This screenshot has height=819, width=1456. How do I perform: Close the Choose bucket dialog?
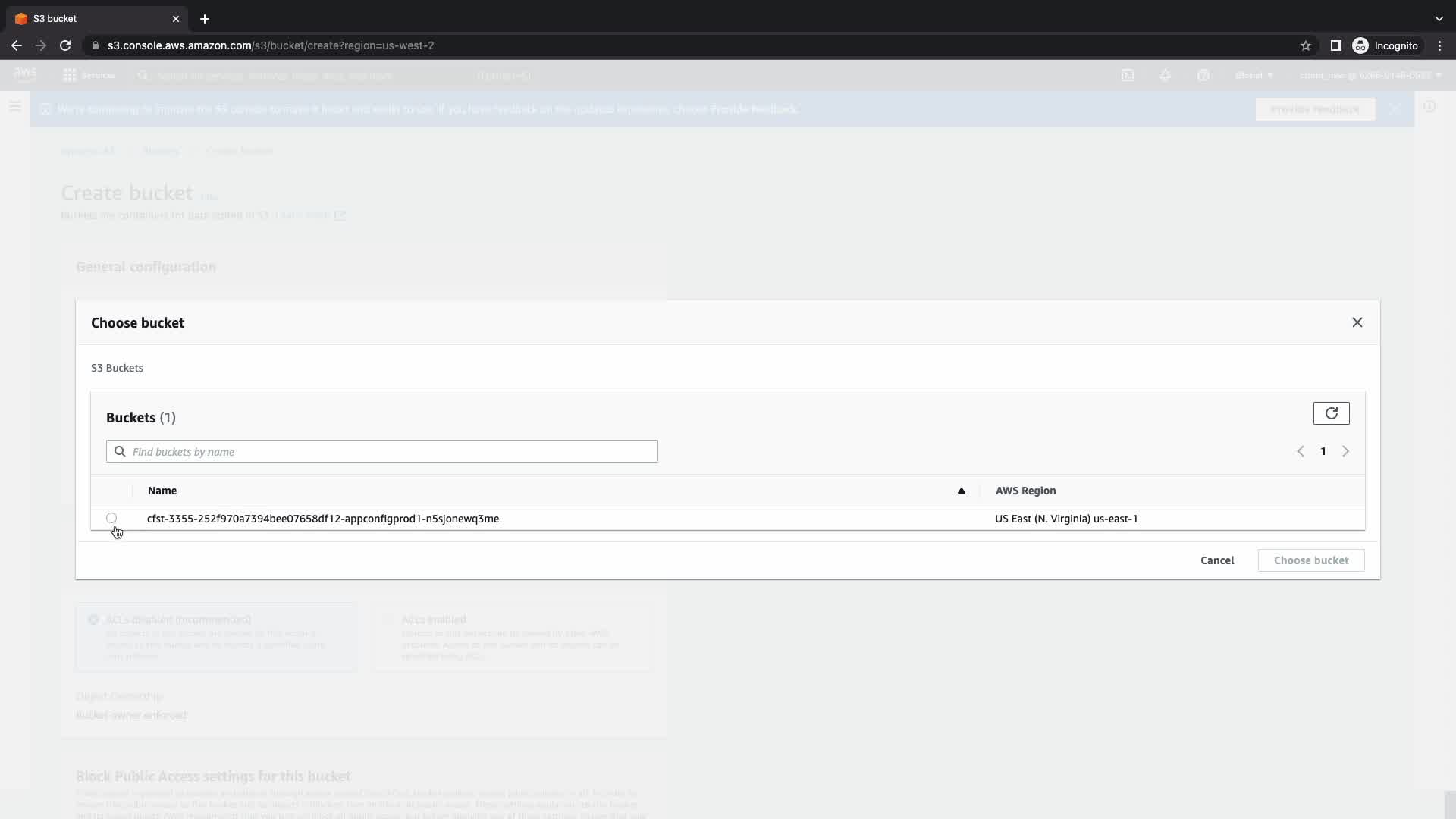(1357, 322)
